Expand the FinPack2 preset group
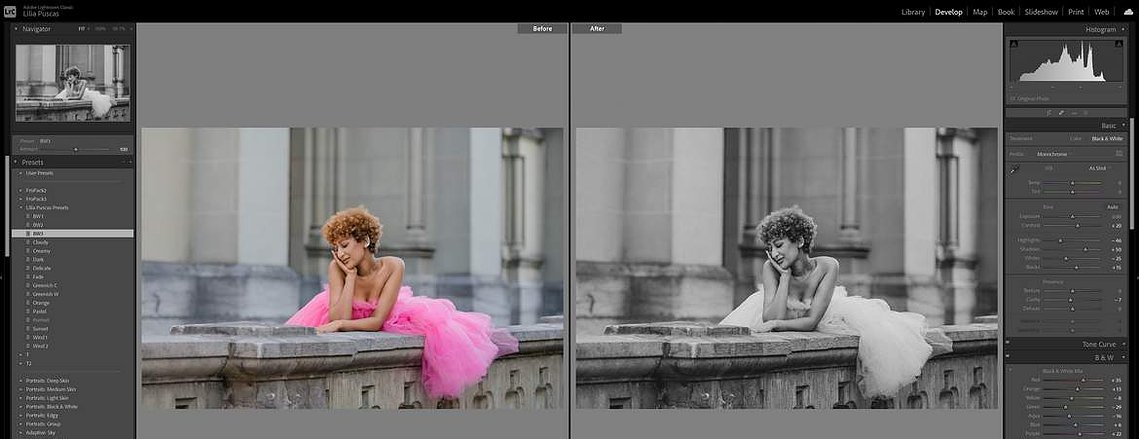Image resolution: width=1139 pixels, height=439 pixels. click(x=20, y=190)
